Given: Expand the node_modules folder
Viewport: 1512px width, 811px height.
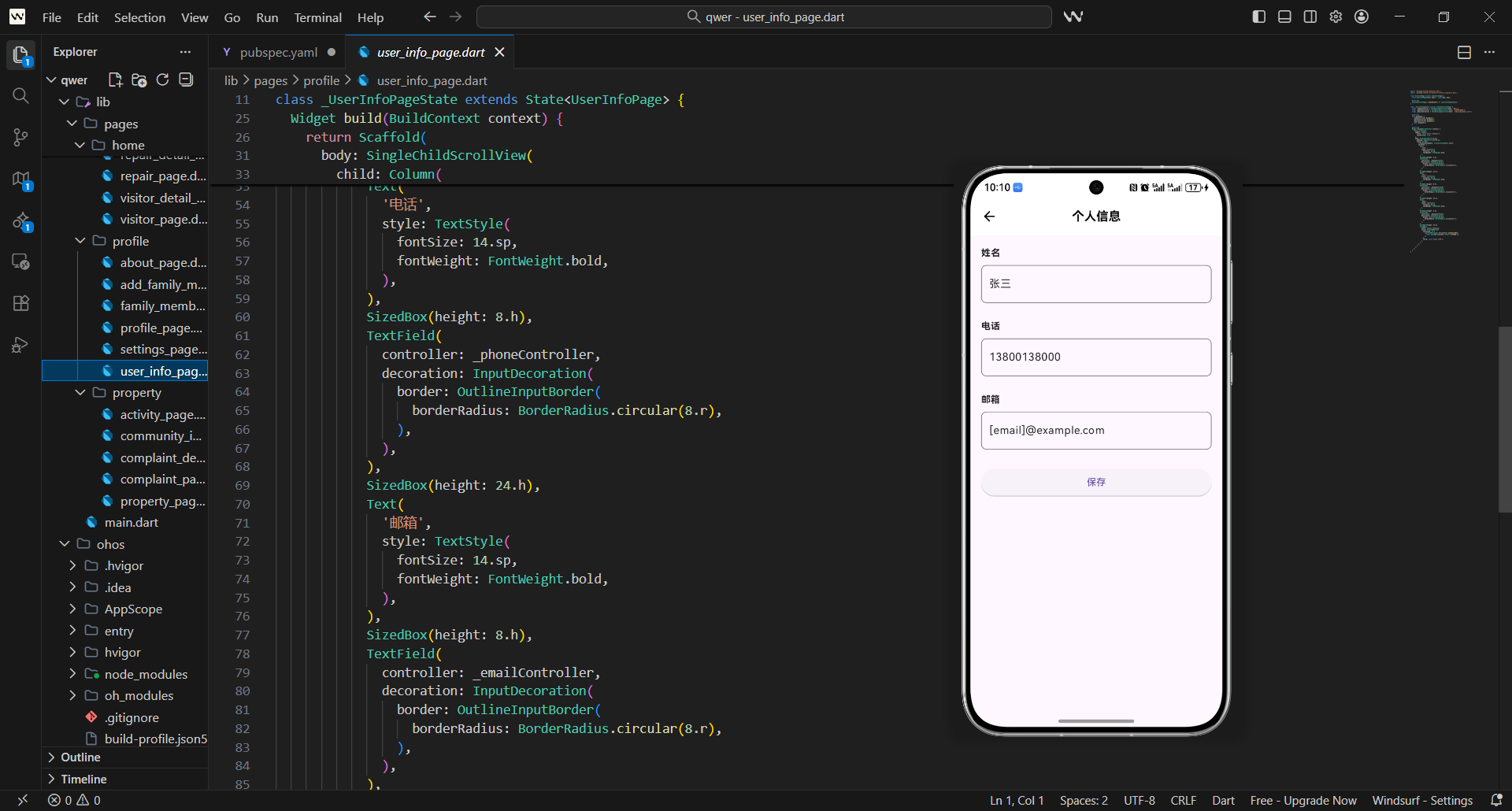Looking at the screenshot, I should tap(72, 674).
